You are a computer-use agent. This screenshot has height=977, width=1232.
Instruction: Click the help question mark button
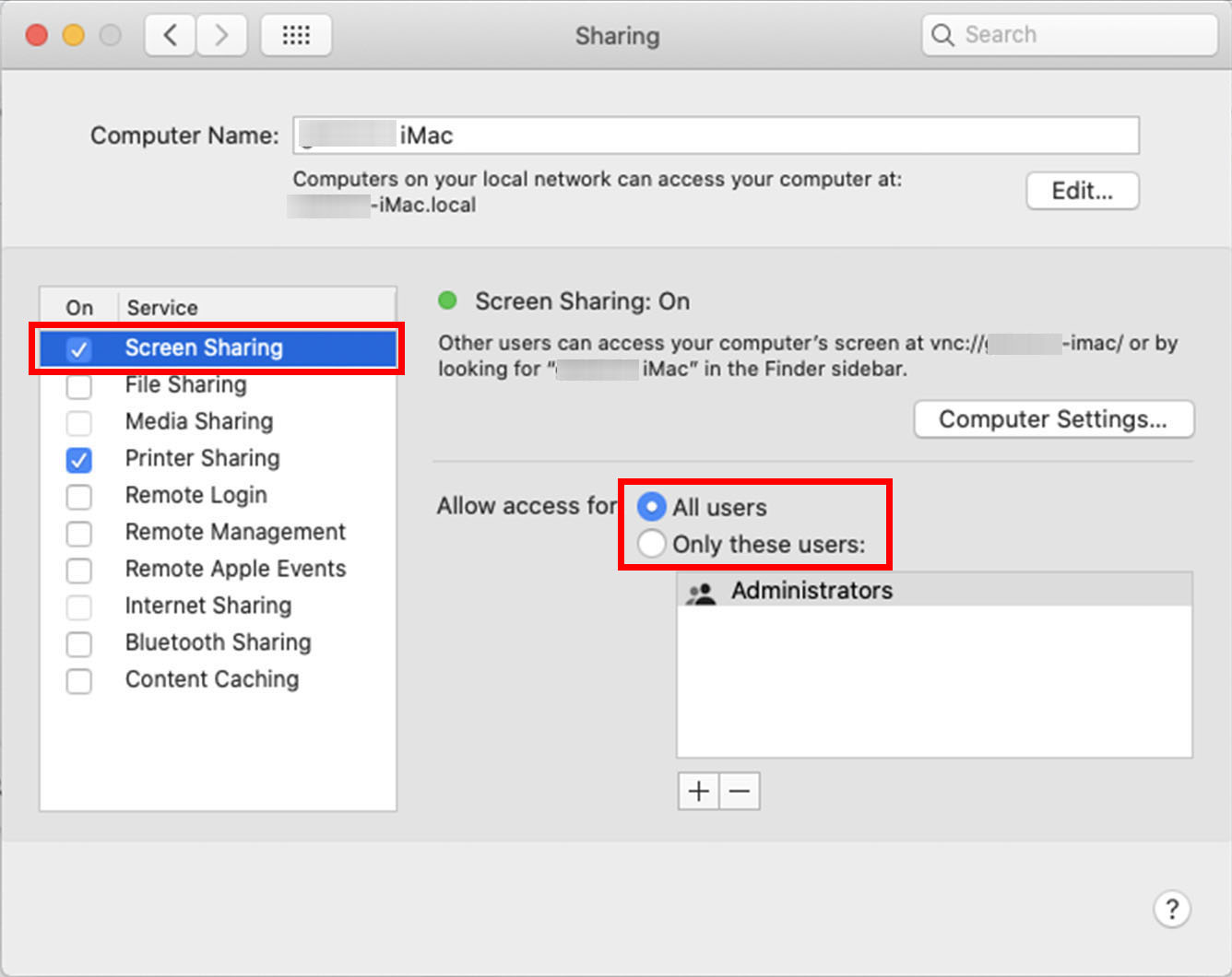pyautogui.click(x=1172, y=909)
